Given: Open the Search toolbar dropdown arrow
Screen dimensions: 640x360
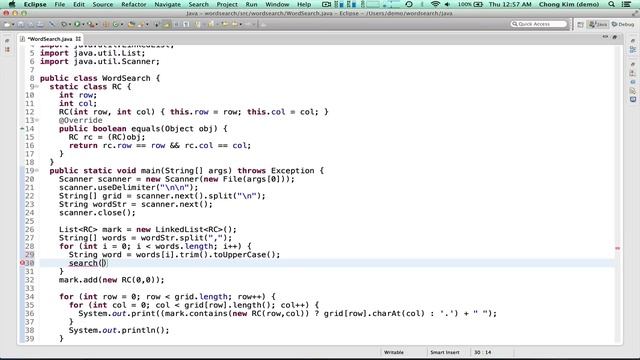Looking at the screenshot, I should [x=147, y=24].
